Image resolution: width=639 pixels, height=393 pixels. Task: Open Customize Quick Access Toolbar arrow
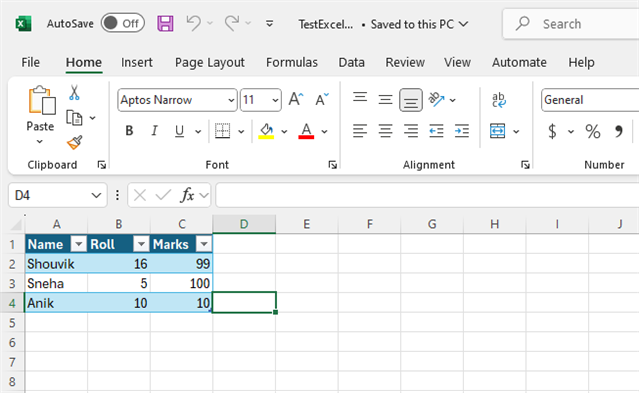point(269,24)
